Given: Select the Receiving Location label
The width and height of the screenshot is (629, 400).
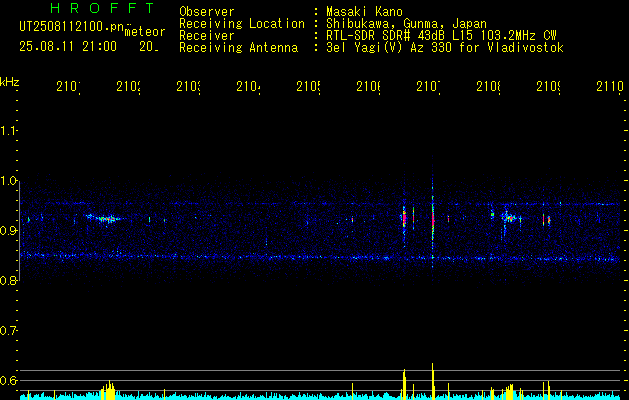Looking at the screenshot, I should tap(242, 24).
